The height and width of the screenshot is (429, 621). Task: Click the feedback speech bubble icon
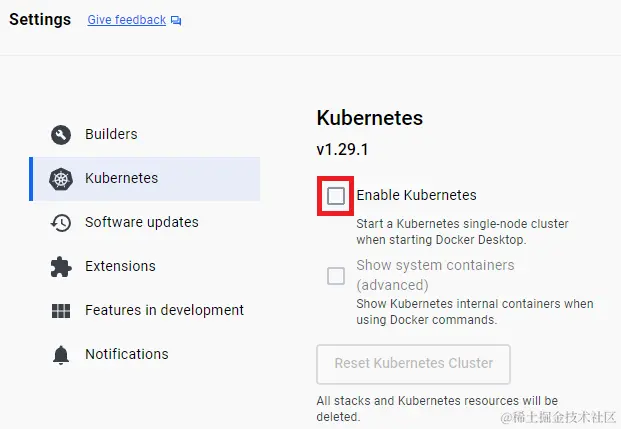pyautogui.click(x=177, y=20)
